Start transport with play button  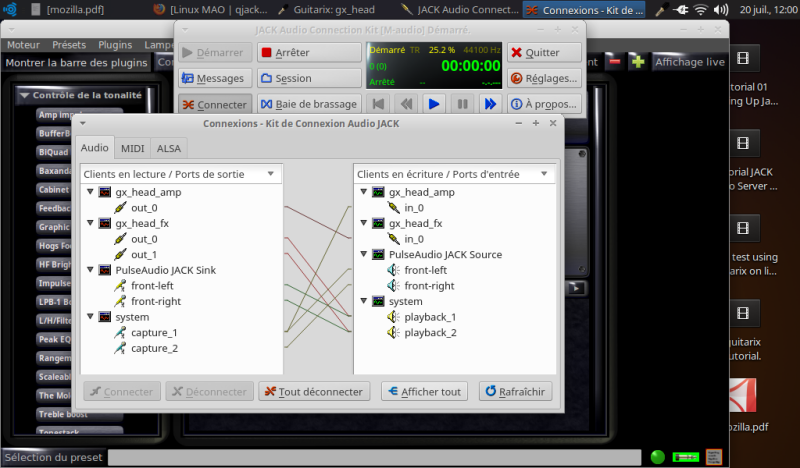(x=434, y=104)
